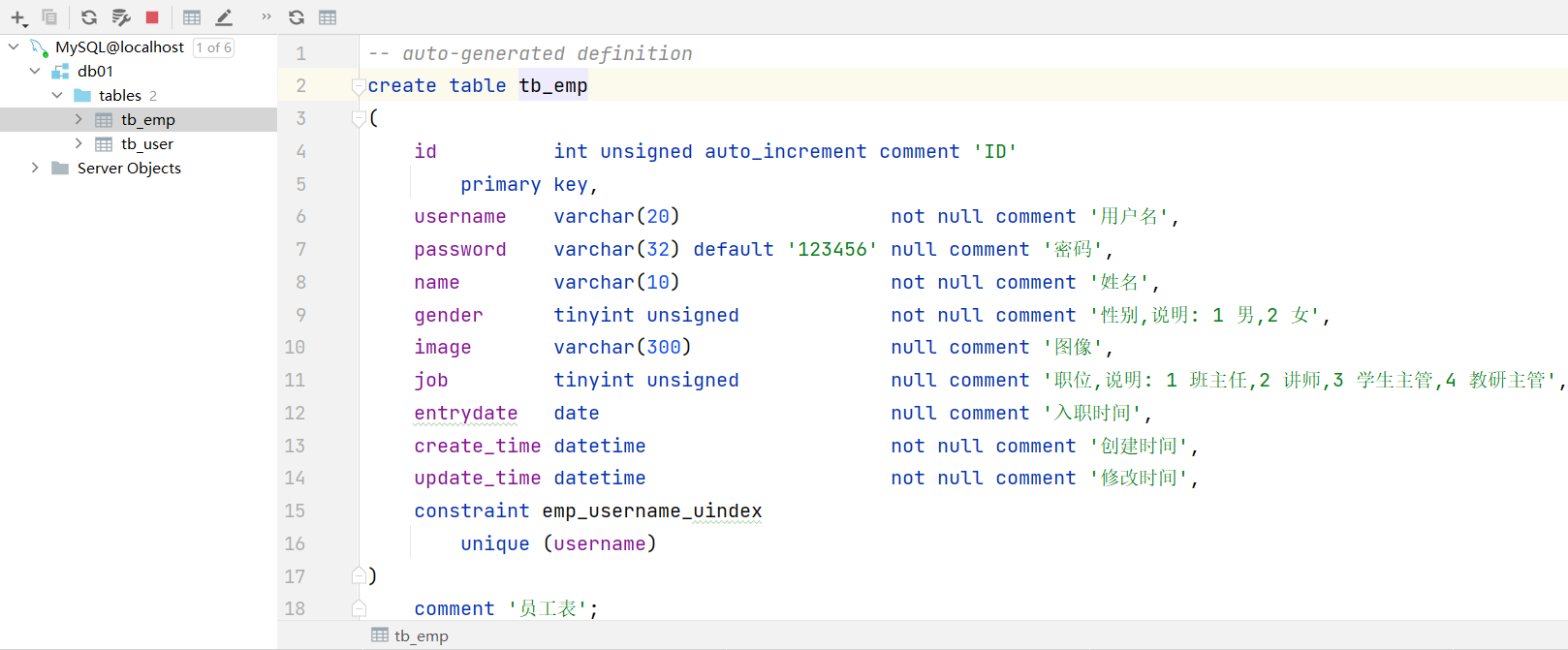
Task: Click the '1 of 6' schema filter badge
Action: point(213,47)
